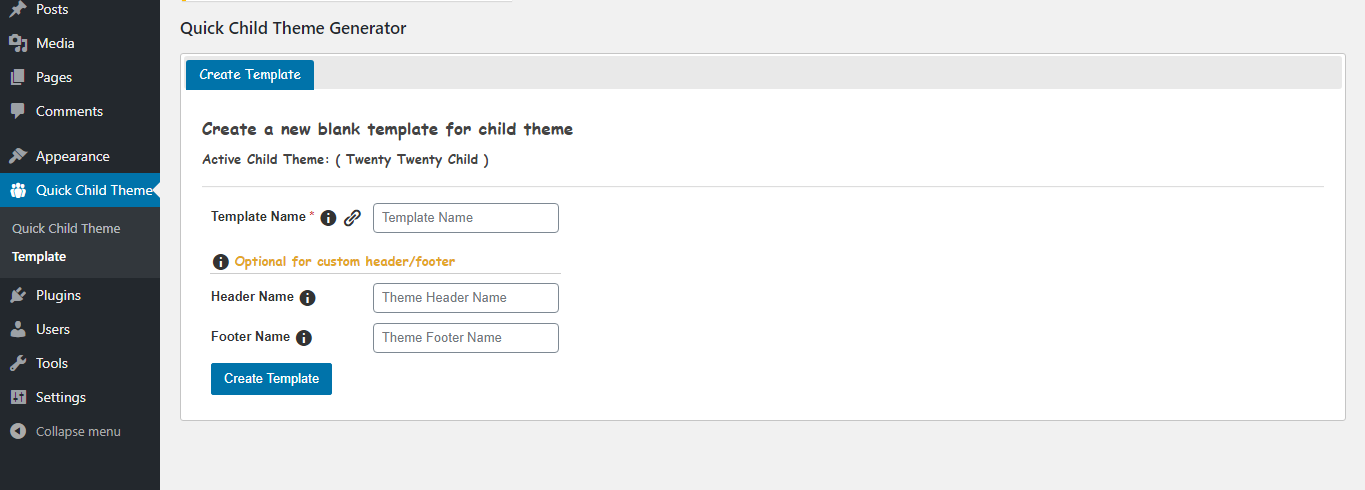Click the Pages icon in sidebar
The width and height of the screenshot is (1365, 490).
pos(18,77)
